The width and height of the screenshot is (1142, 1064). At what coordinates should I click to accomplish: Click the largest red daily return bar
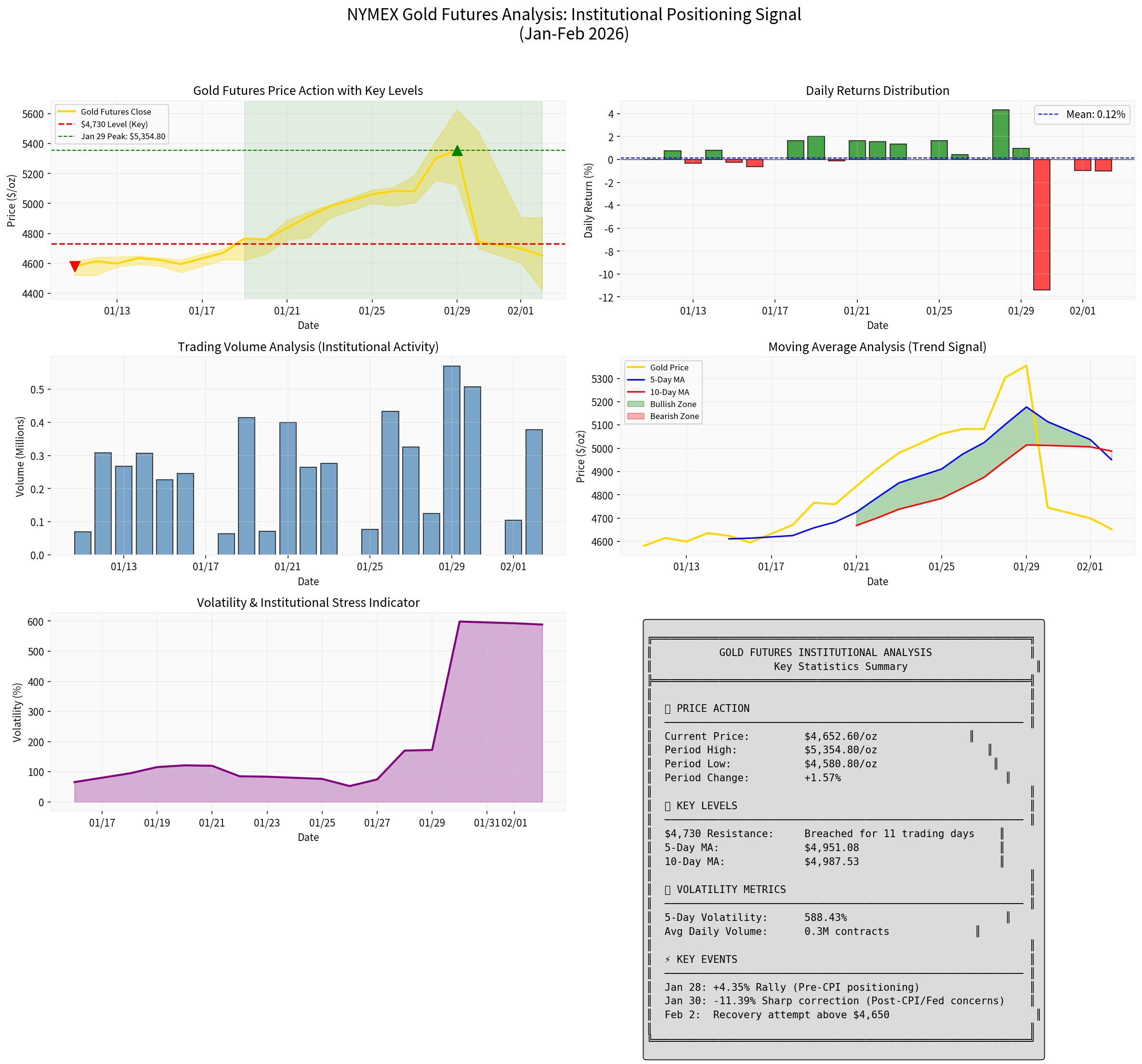(x=1041, y=224)
